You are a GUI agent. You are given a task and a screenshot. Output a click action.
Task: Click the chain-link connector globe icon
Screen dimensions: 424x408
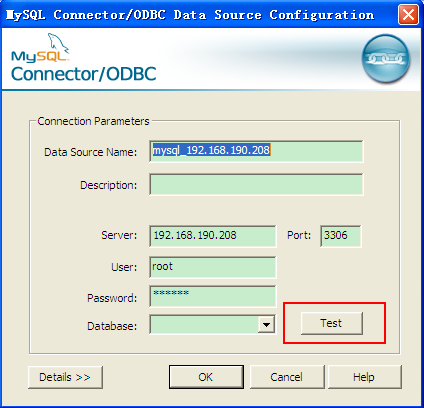pos(386,59)
